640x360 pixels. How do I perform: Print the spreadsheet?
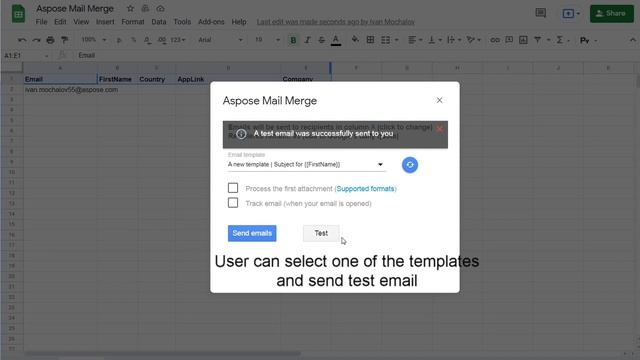[50, 40]
